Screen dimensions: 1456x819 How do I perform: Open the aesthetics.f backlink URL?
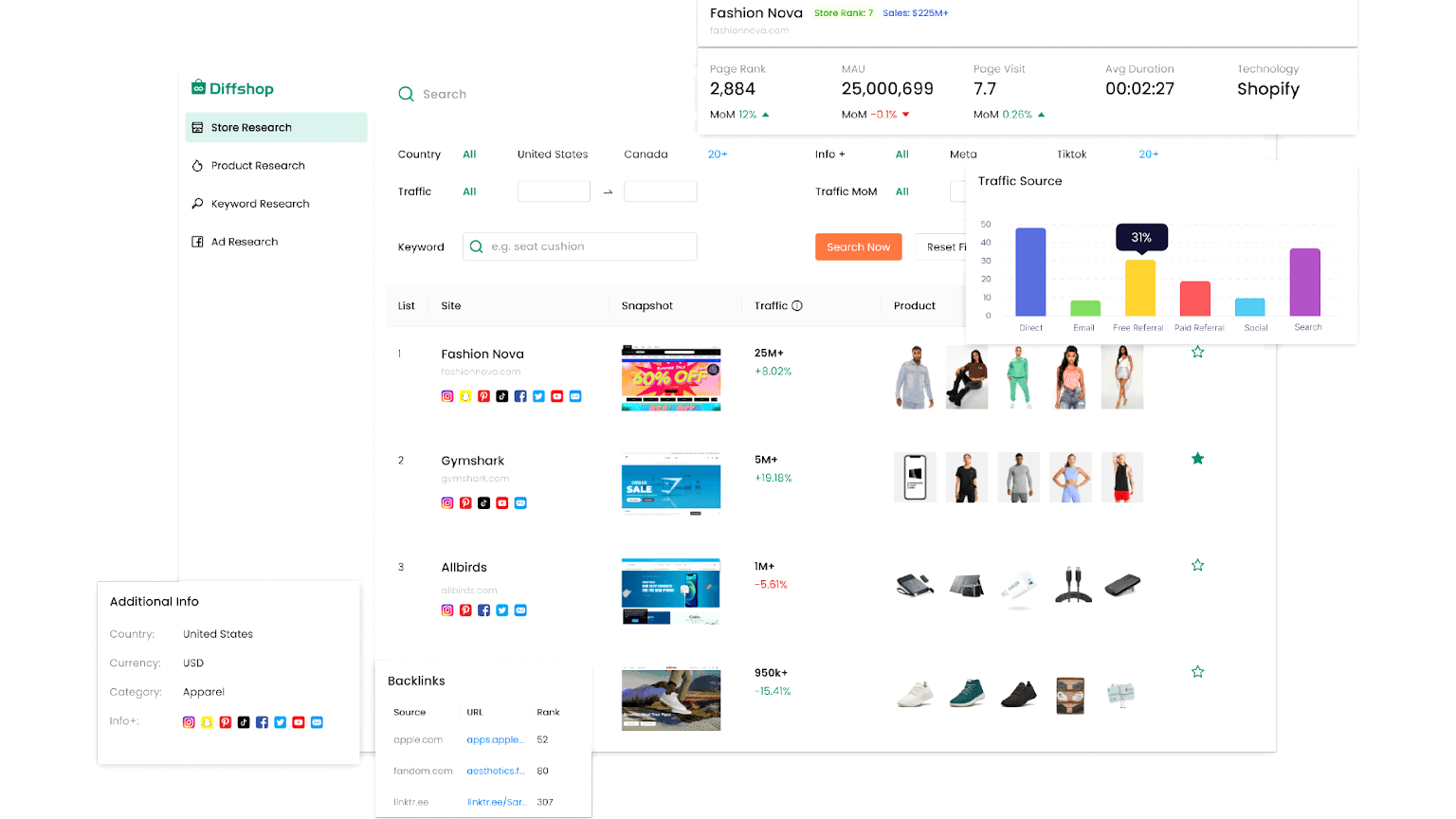(x=495, y=771)
